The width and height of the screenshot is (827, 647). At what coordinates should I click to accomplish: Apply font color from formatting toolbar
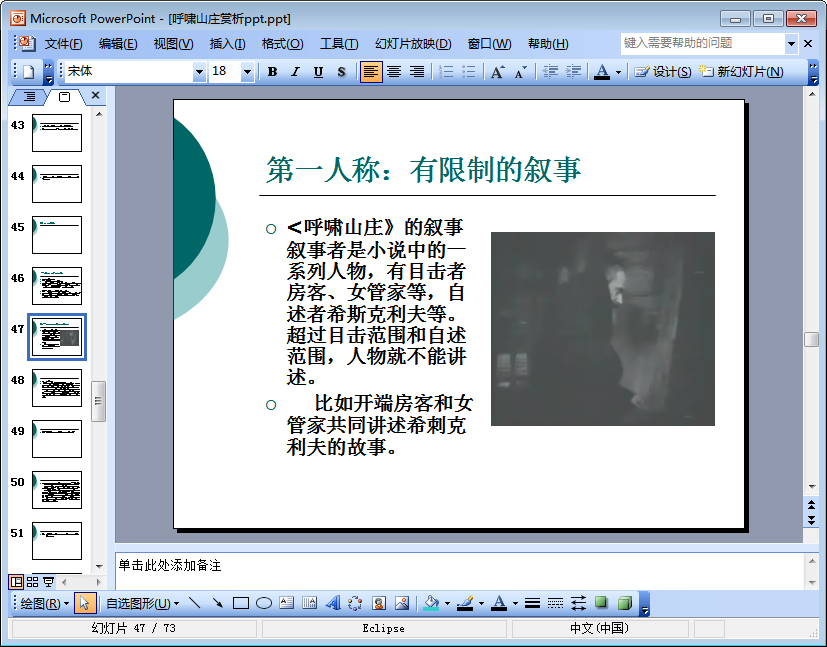click(x=602, y=72)
